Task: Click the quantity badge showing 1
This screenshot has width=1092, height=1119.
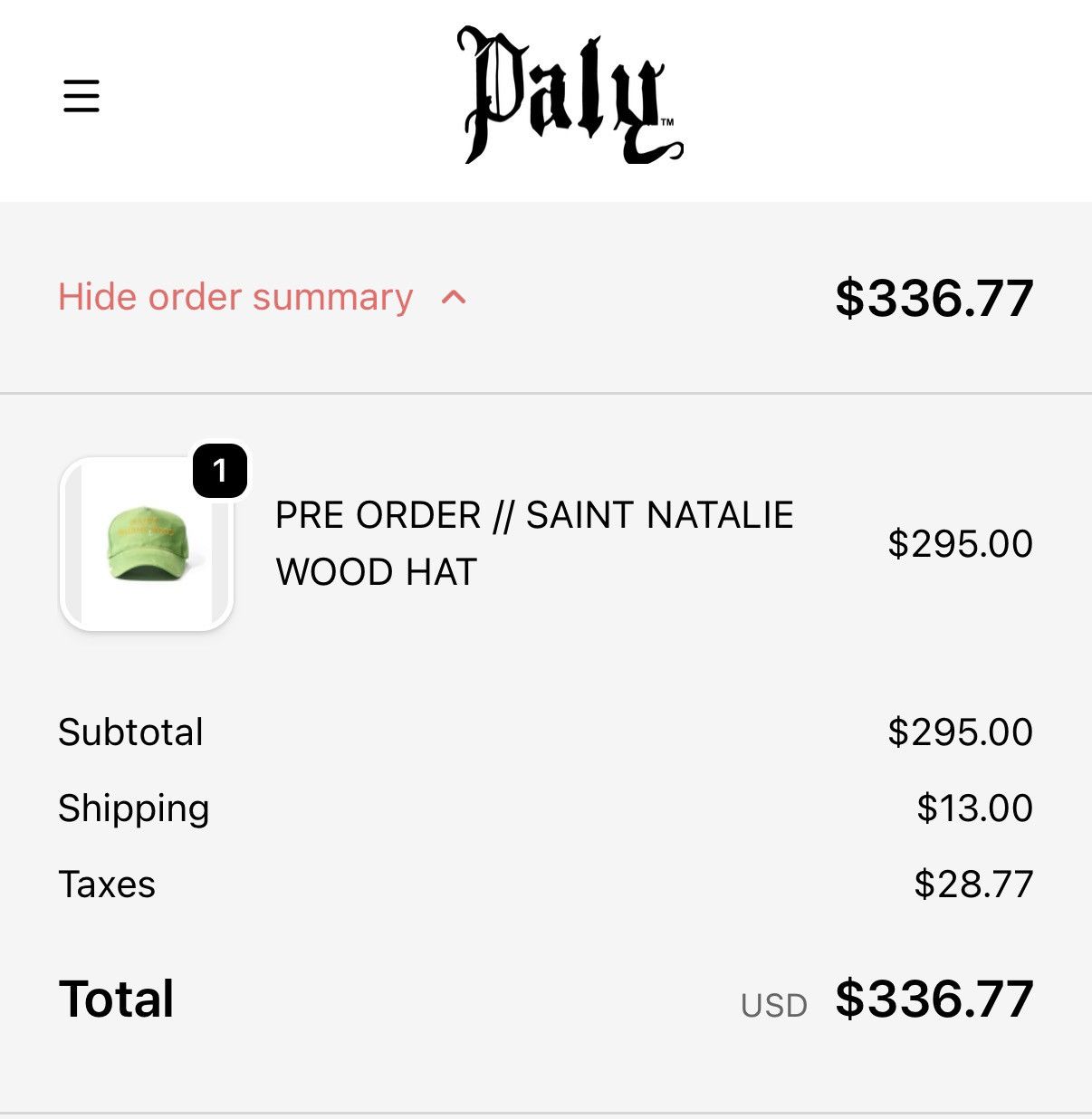Action: click(x=220, y=470)
